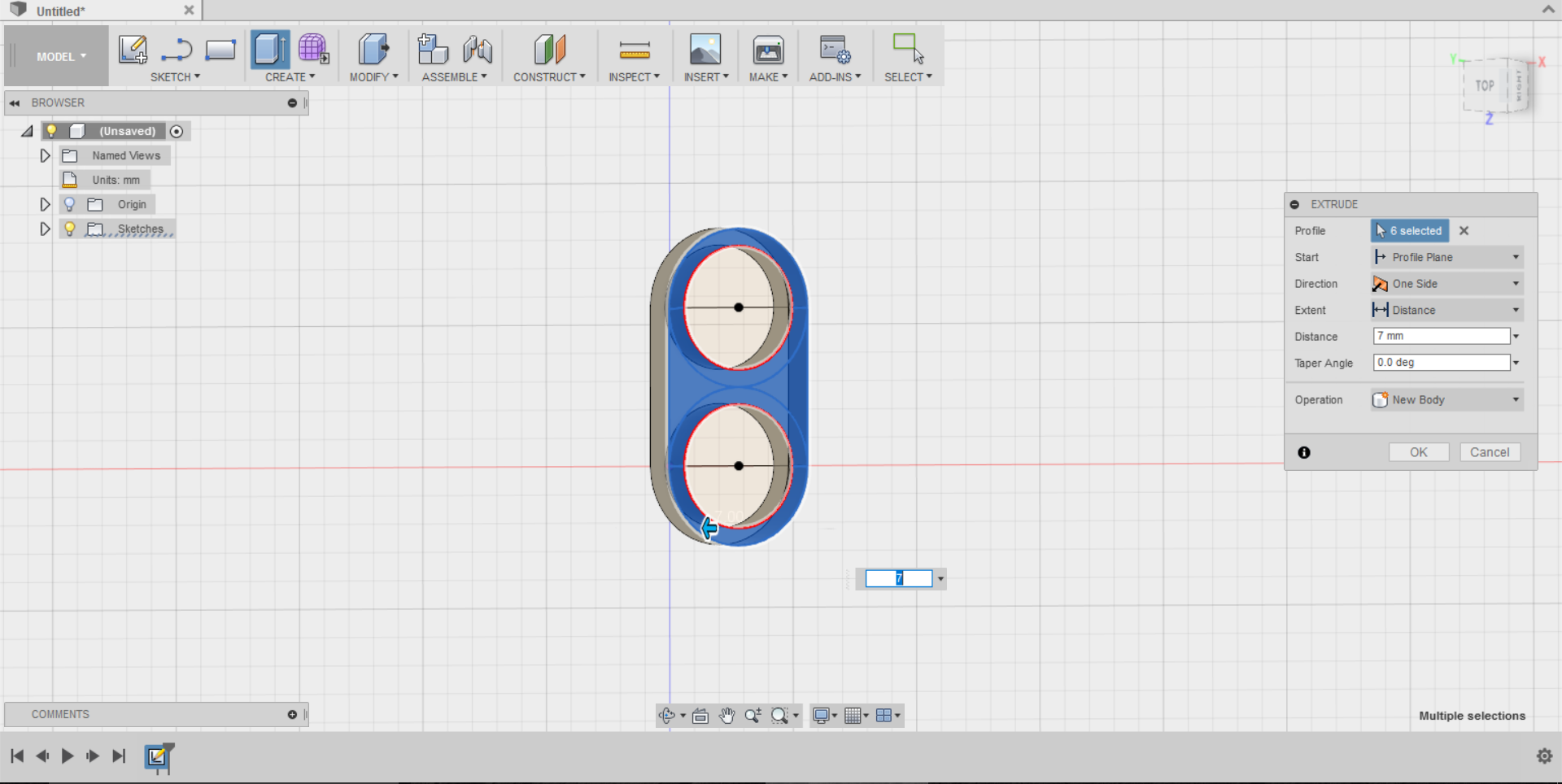Image resolution: width=1562 pixels, height=784 pixels.
Task: Open the MODEL workspace menu
Action: (60, 56)
